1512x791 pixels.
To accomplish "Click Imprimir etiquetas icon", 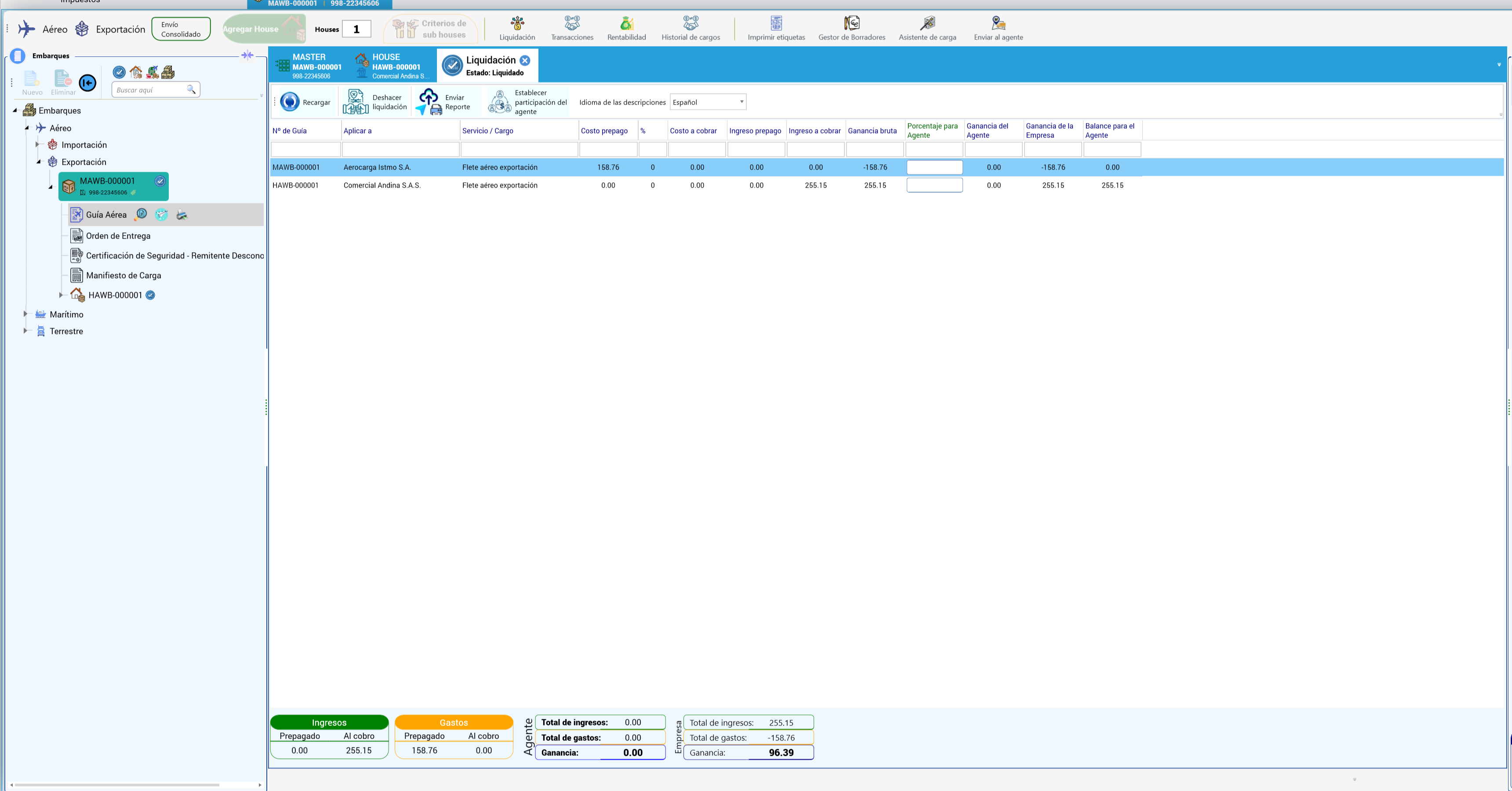I will pyautogui.click(x=776, y=28).
